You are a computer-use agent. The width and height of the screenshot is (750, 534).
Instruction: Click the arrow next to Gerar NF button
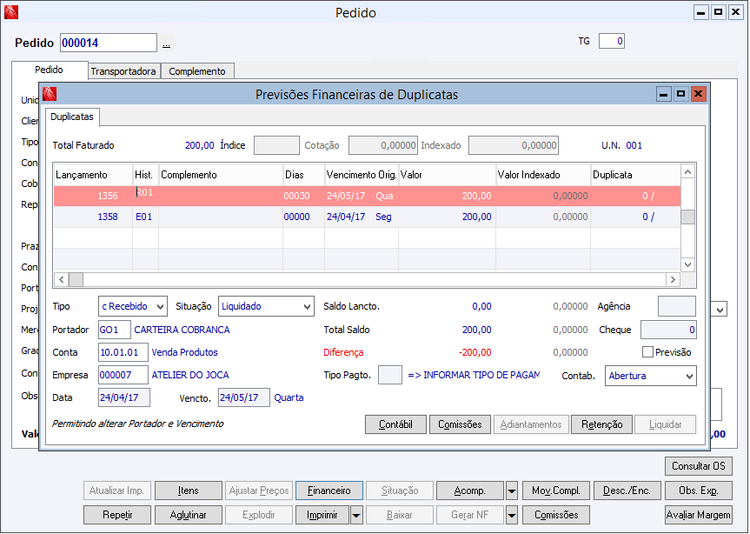tap(511, 515)
